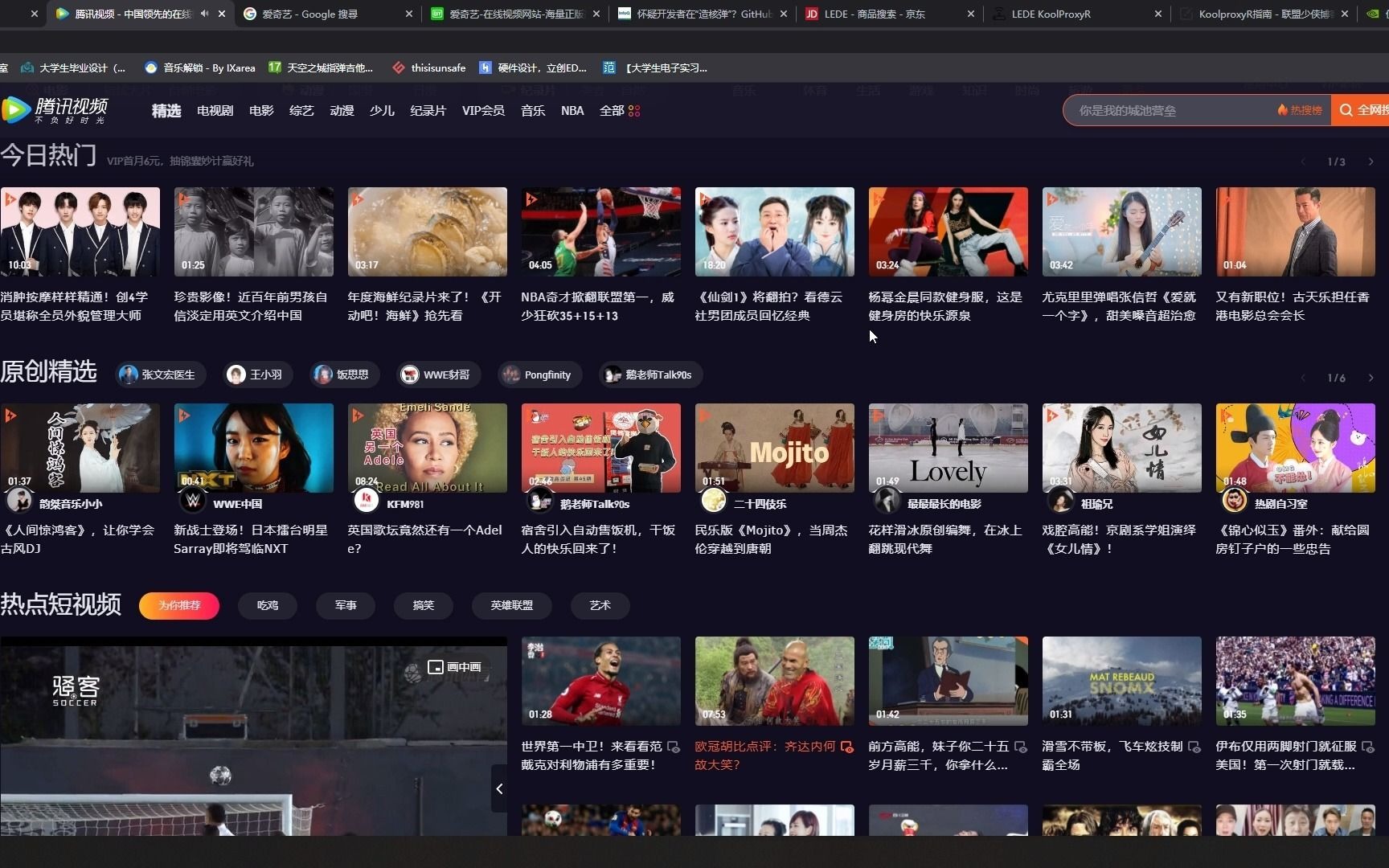
Task: Go to next page of 今日热门
Action: pyautogui.click(x=1371, y=162)
